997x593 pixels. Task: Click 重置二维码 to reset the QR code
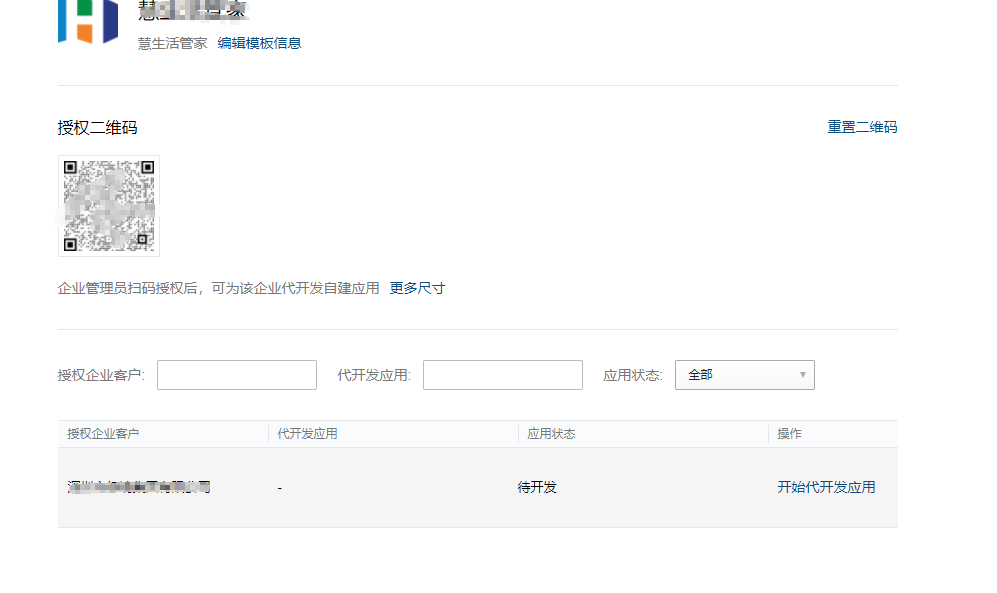tap(862, 127)
